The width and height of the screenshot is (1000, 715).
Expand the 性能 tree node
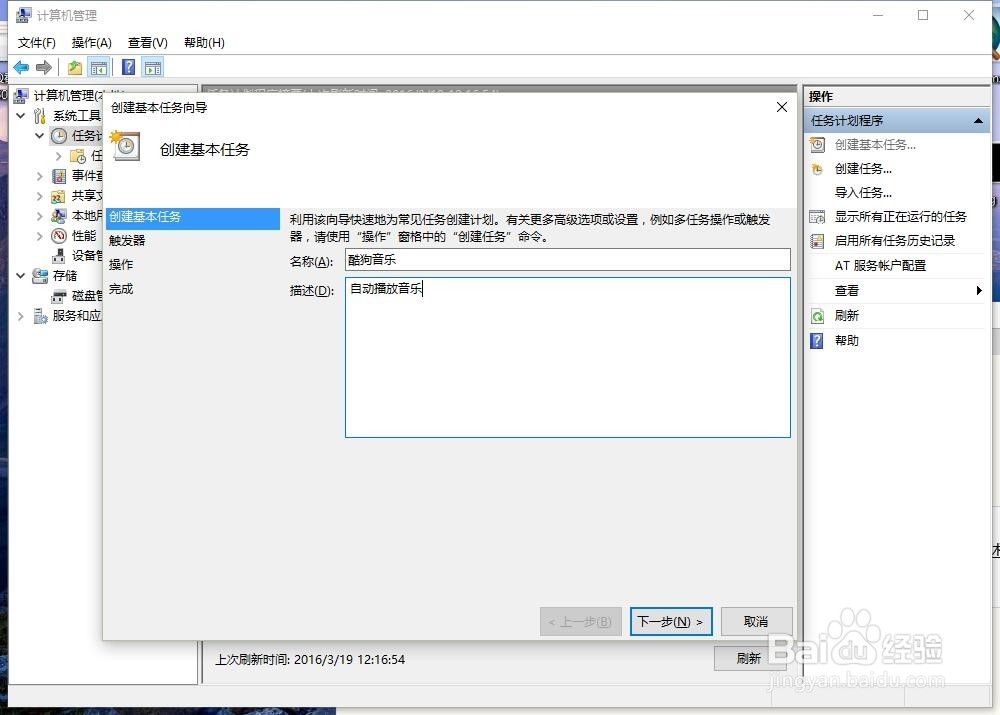(40, 236)
